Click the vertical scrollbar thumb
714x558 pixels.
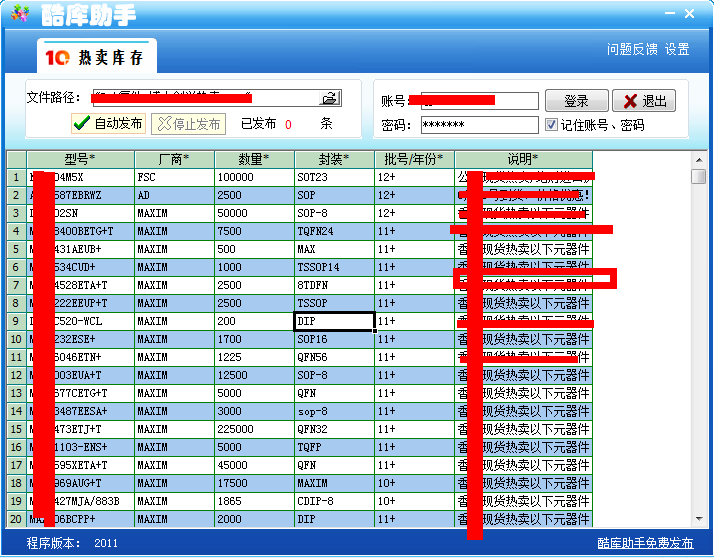[699, 177]
